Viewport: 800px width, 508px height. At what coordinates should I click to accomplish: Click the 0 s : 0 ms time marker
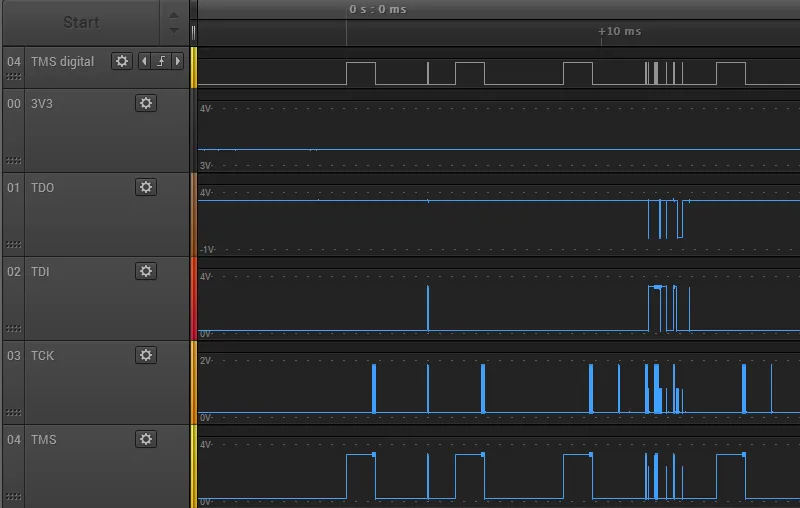tap(378, 9)
